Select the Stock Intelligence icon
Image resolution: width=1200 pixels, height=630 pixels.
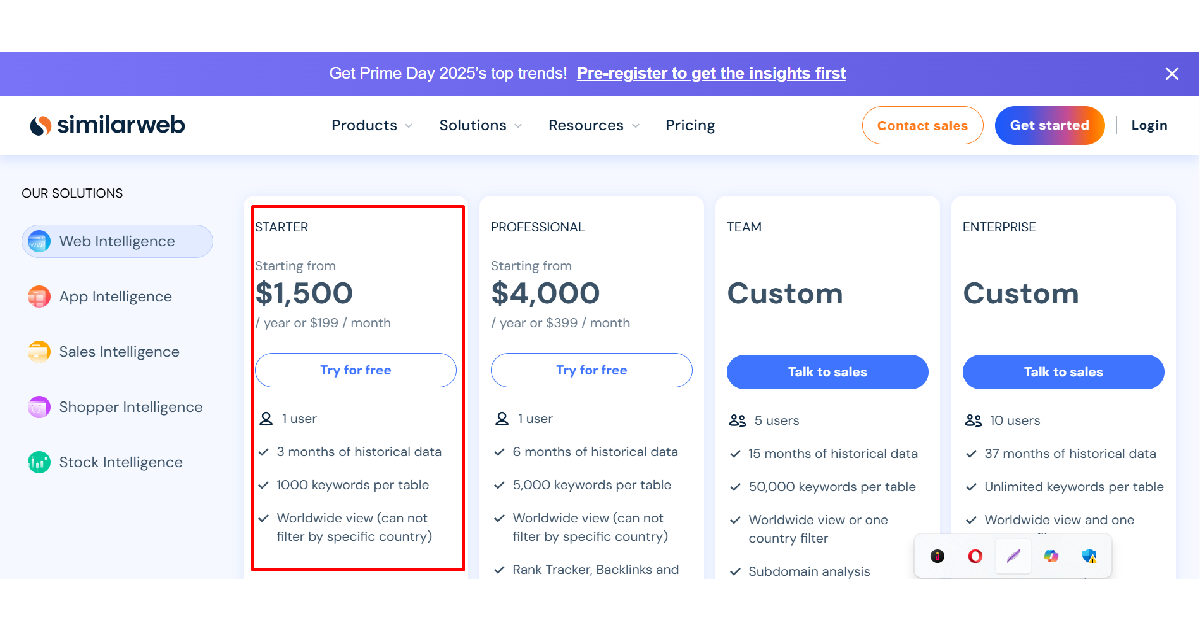tap(39, 462)
